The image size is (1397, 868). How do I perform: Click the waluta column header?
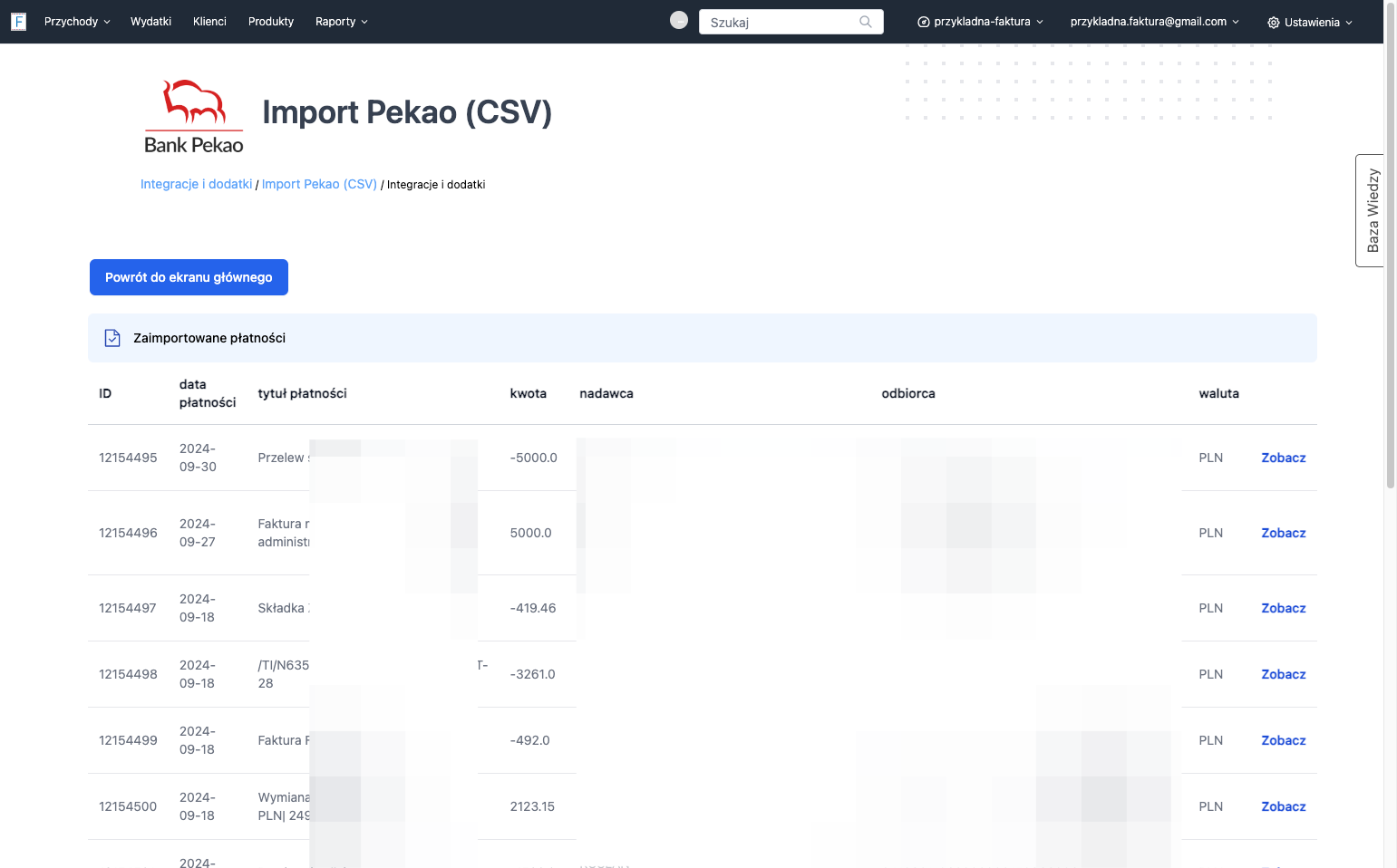point(1219,393)
